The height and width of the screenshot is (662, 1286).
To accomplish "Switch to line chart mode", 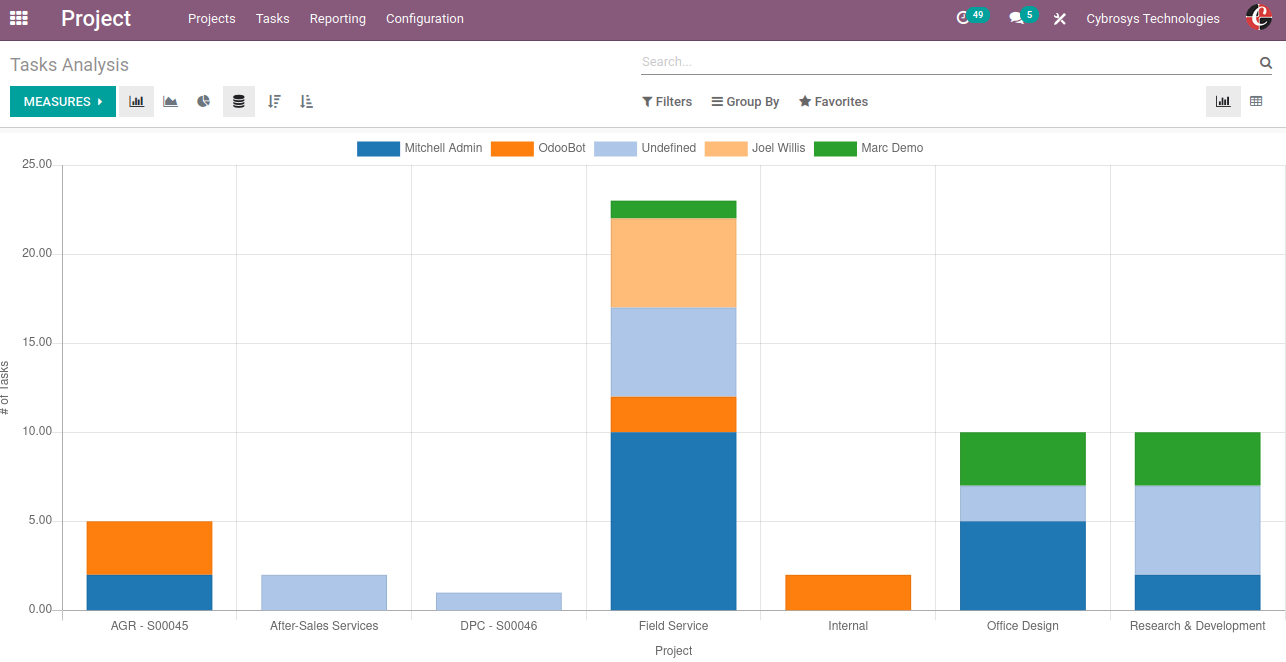I will tap(170, 101).
